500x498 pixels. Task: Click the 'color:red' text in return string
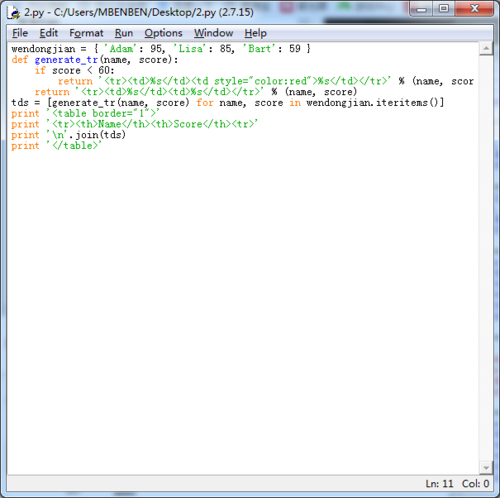point(280,81)
